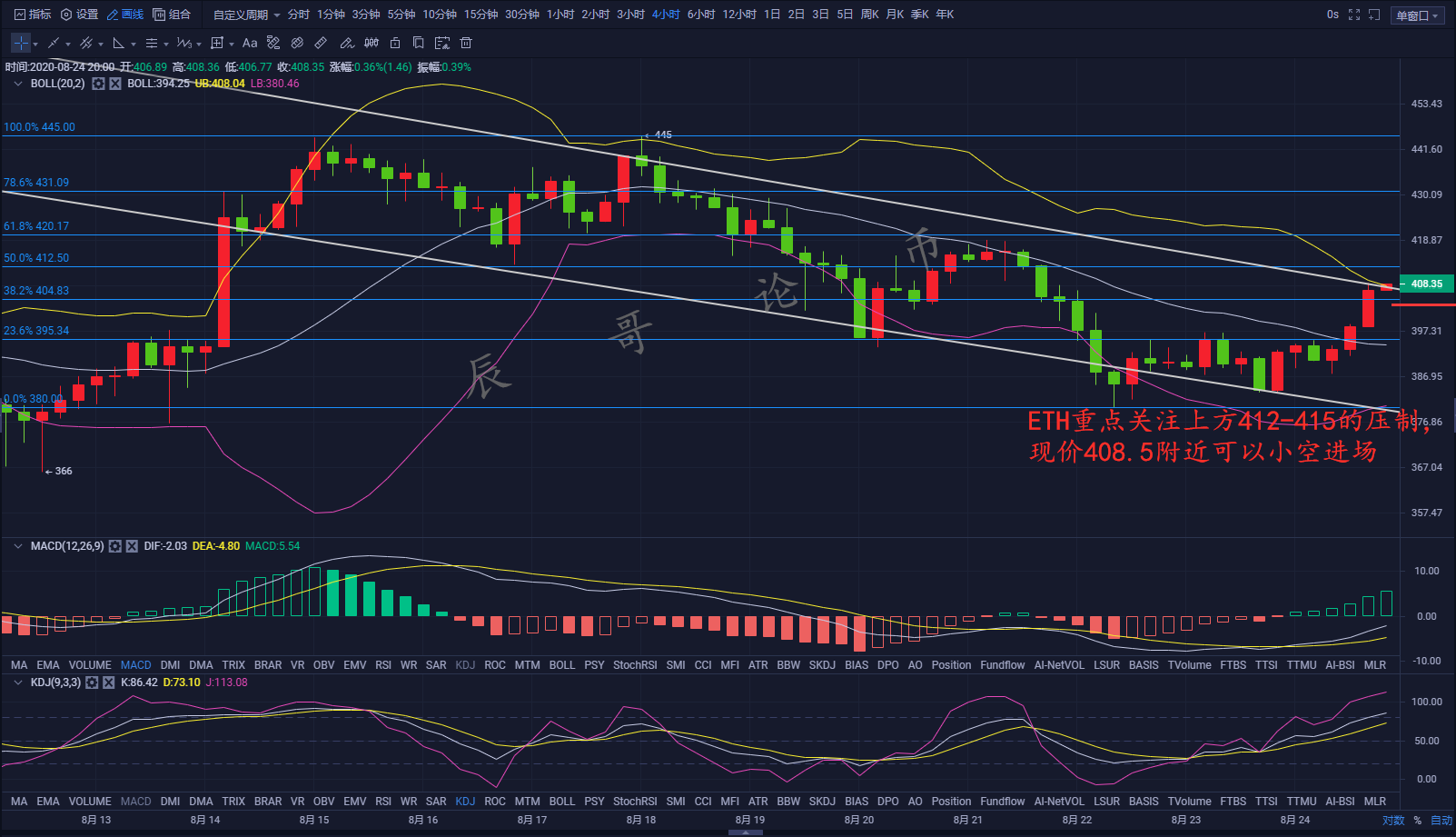Remove the BOLL indicator with X

115,84
